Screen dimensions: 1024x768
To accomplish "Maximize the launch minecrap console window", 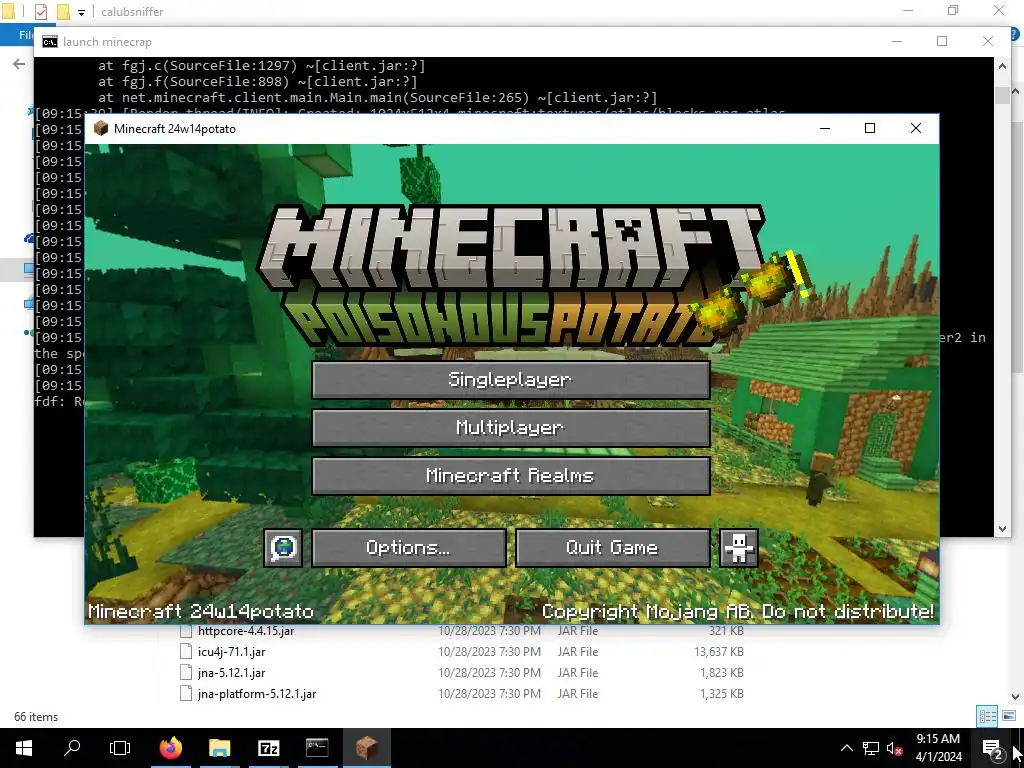I will (942, 41).
